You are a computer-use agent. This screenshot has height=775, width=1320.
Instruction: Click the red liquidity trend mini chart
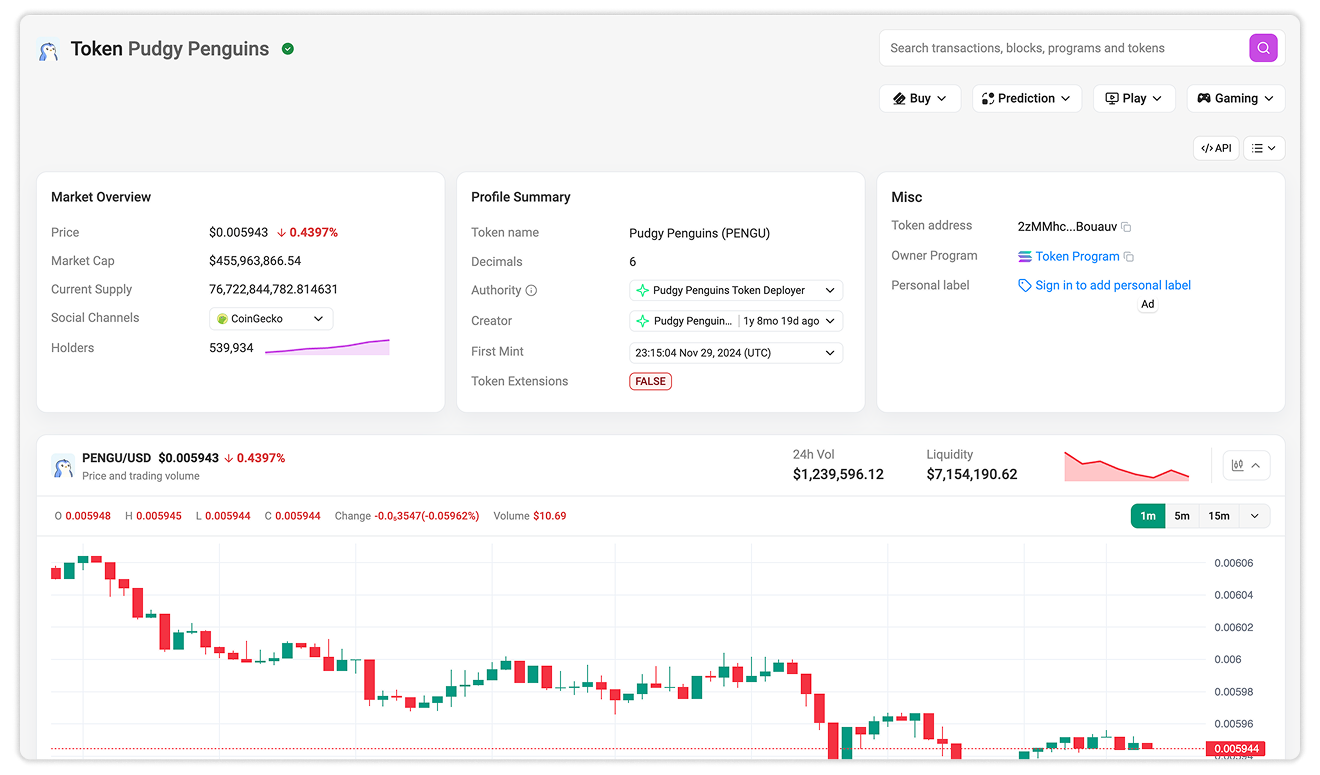click(x=1126, y=465)
